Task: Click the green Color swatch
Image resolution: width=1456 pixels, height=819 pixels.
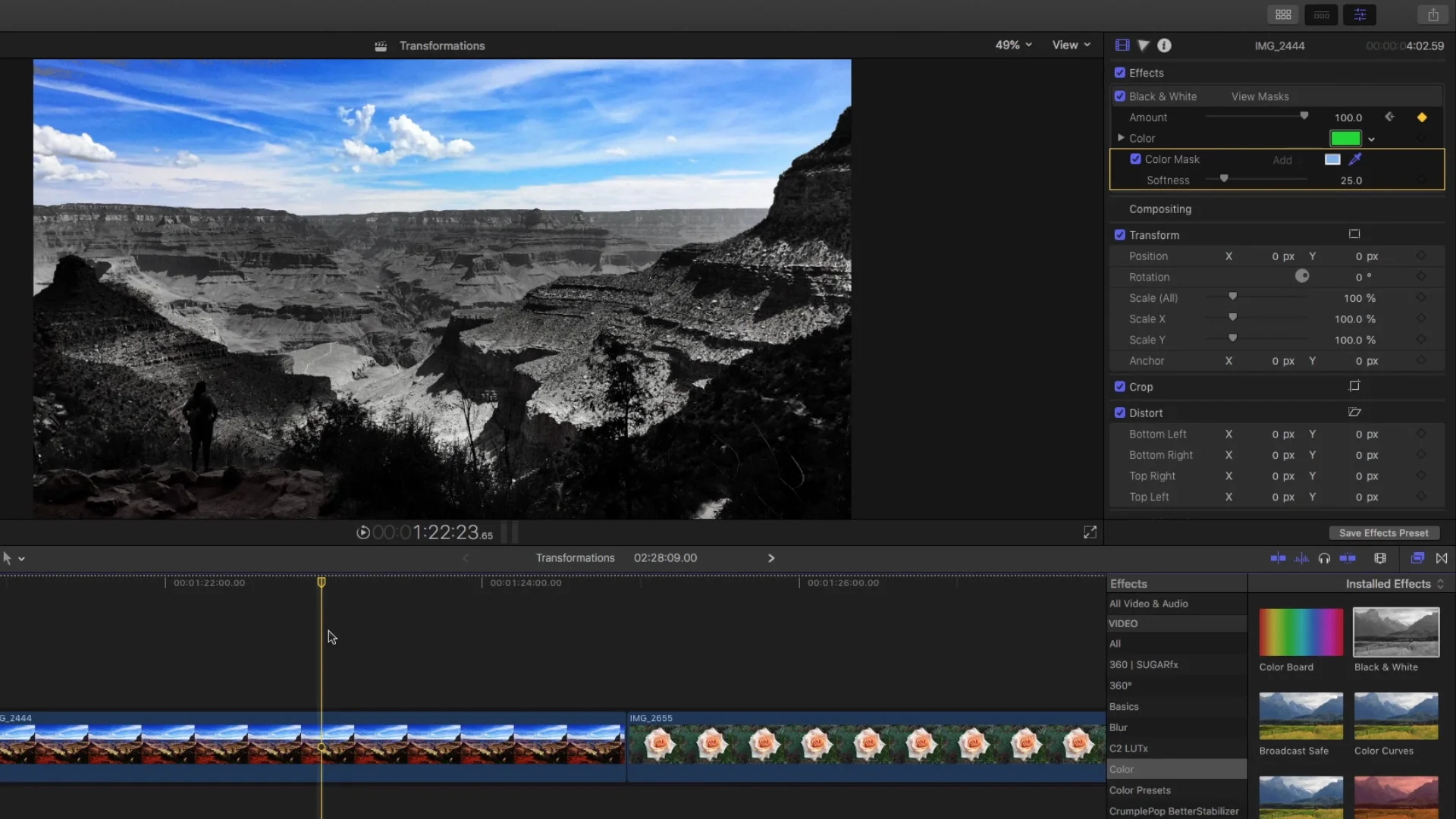Action: [x=1345, y=138]
